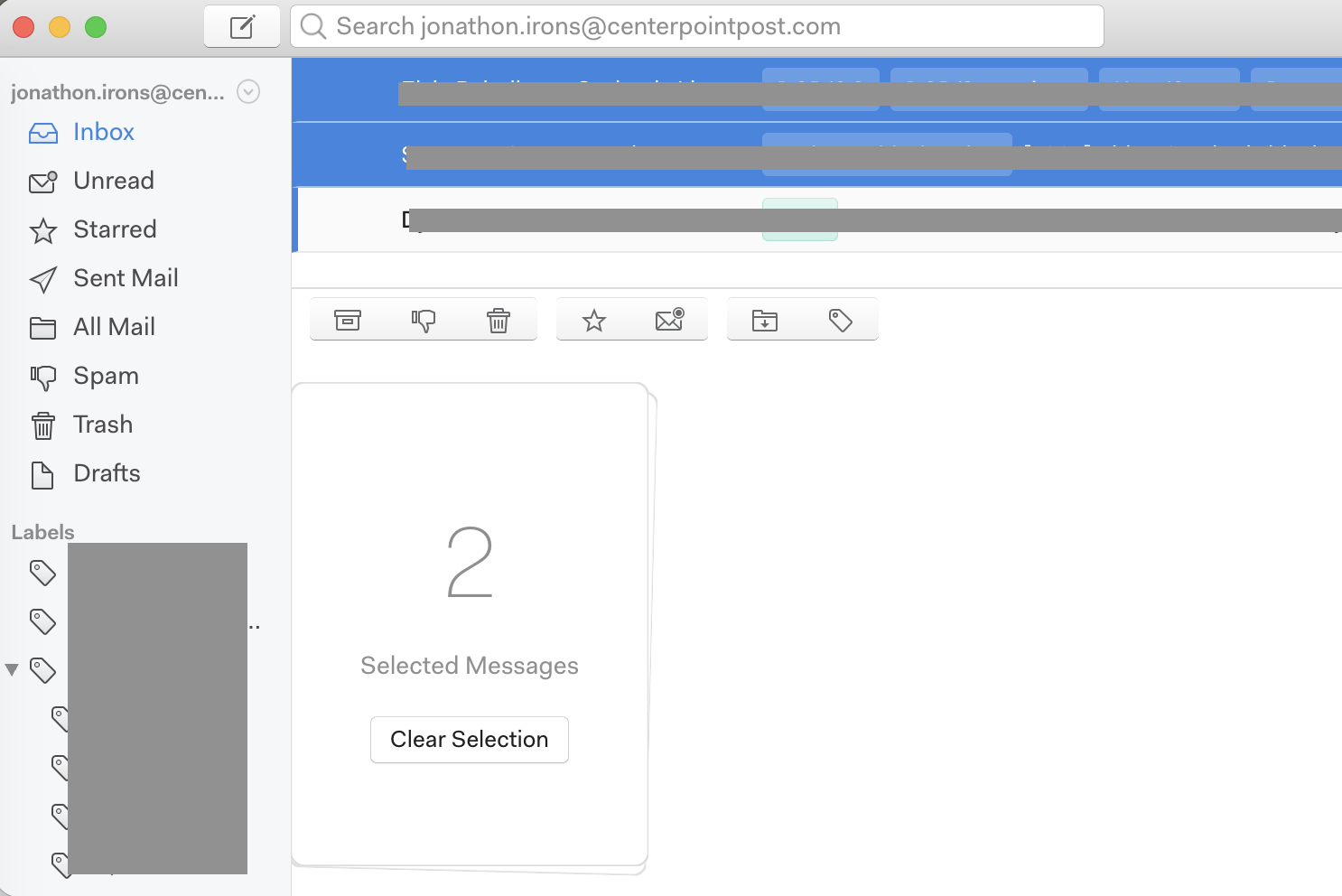
Task: Open the move to folder icon
Action: [x=765, y=320]
